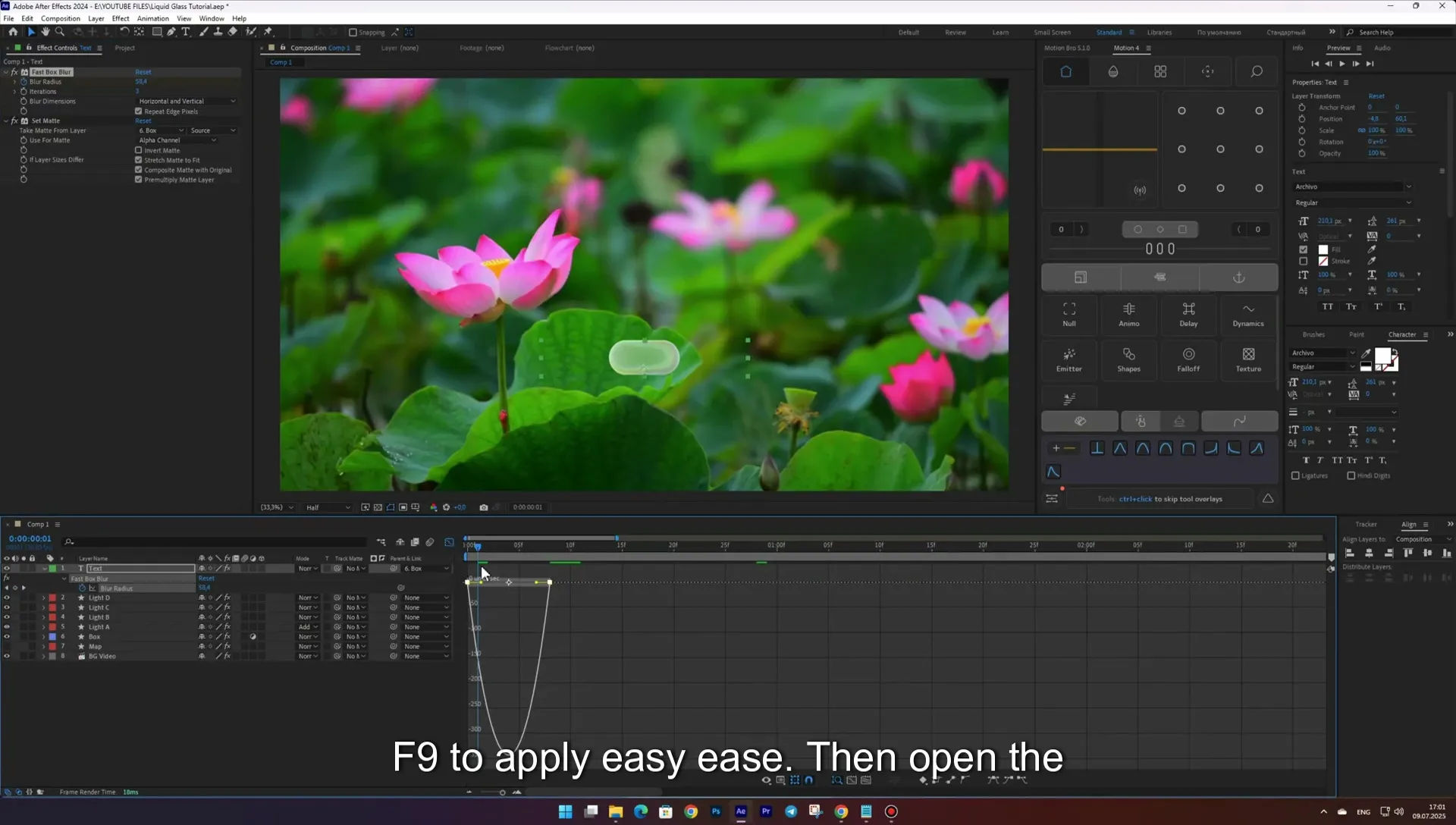Expand the Box layer twirl arrow
Image resolution: width=1456 pixels, height=825 pixels.
click(43, 637)
